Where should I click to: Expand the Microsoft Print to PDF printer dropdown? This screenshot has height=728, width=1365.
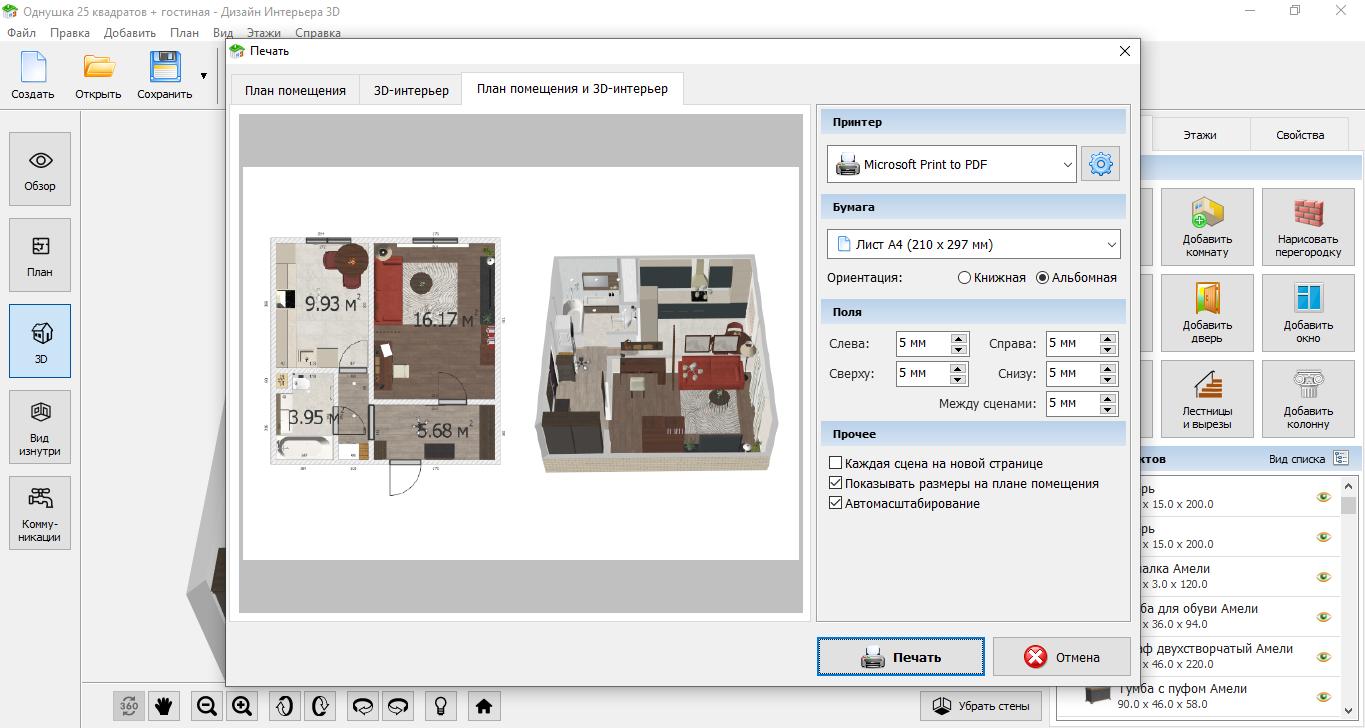951,164
